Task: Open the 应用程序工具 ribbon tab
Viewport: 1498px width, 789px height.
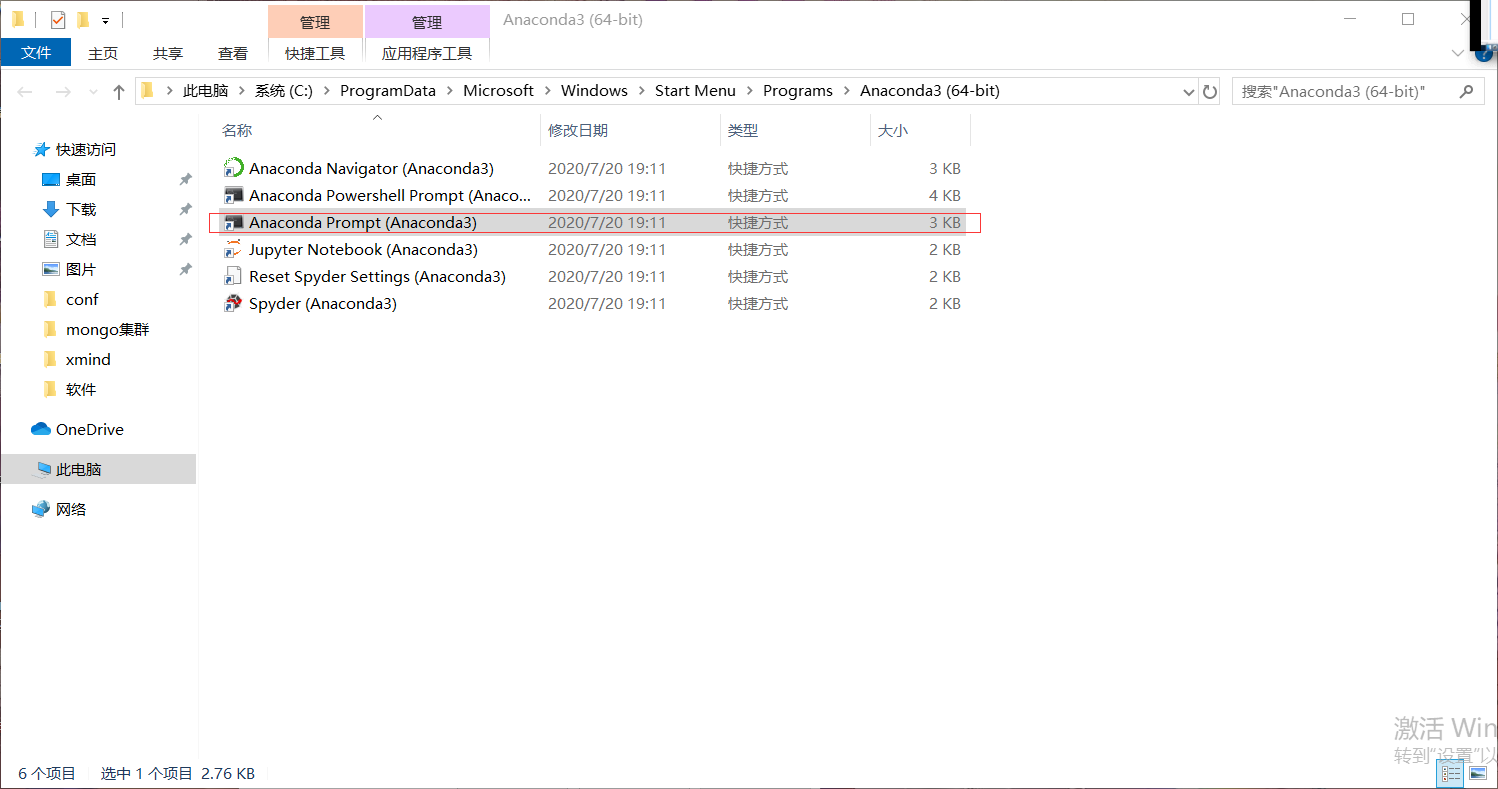Action: 427,53
